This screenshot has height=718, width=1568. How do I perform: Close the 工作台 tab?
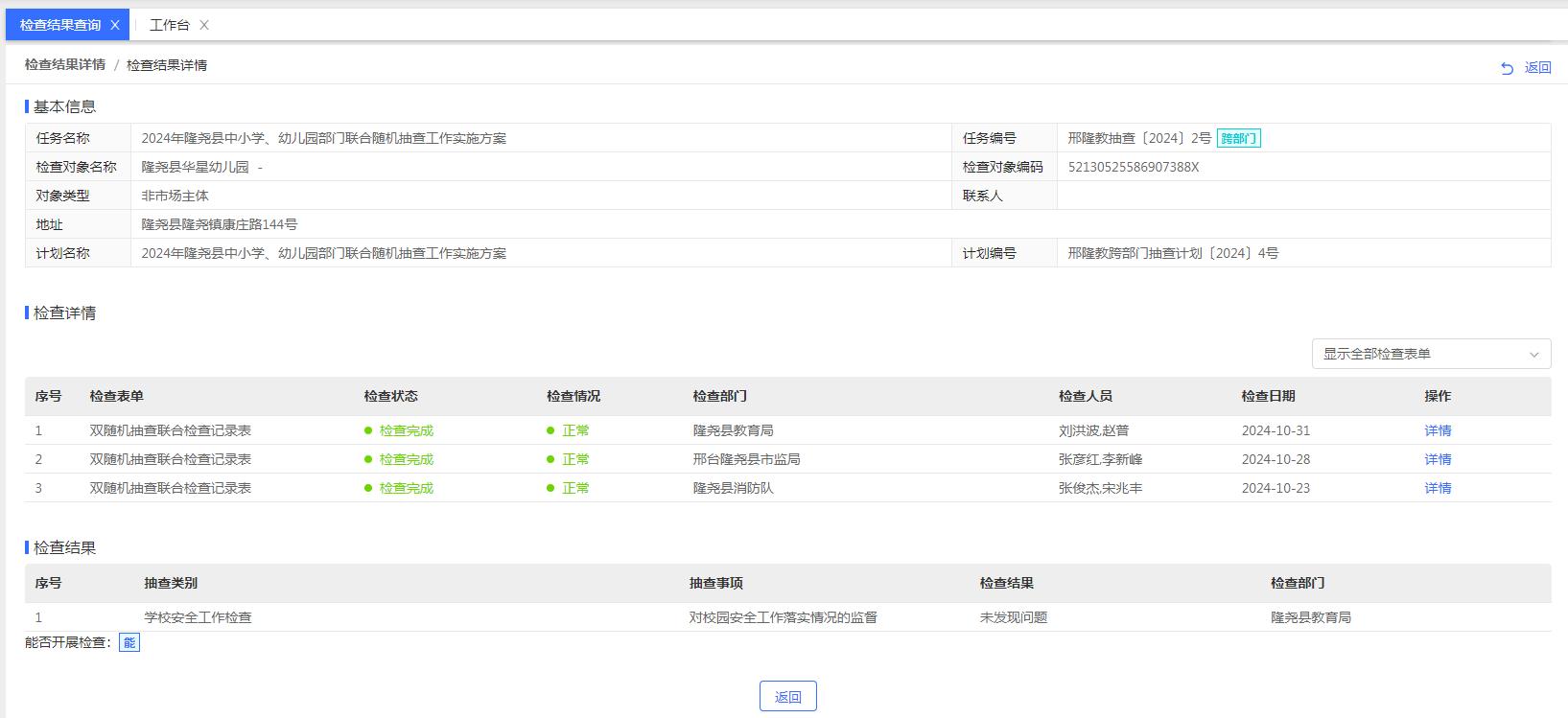[204, 26]
